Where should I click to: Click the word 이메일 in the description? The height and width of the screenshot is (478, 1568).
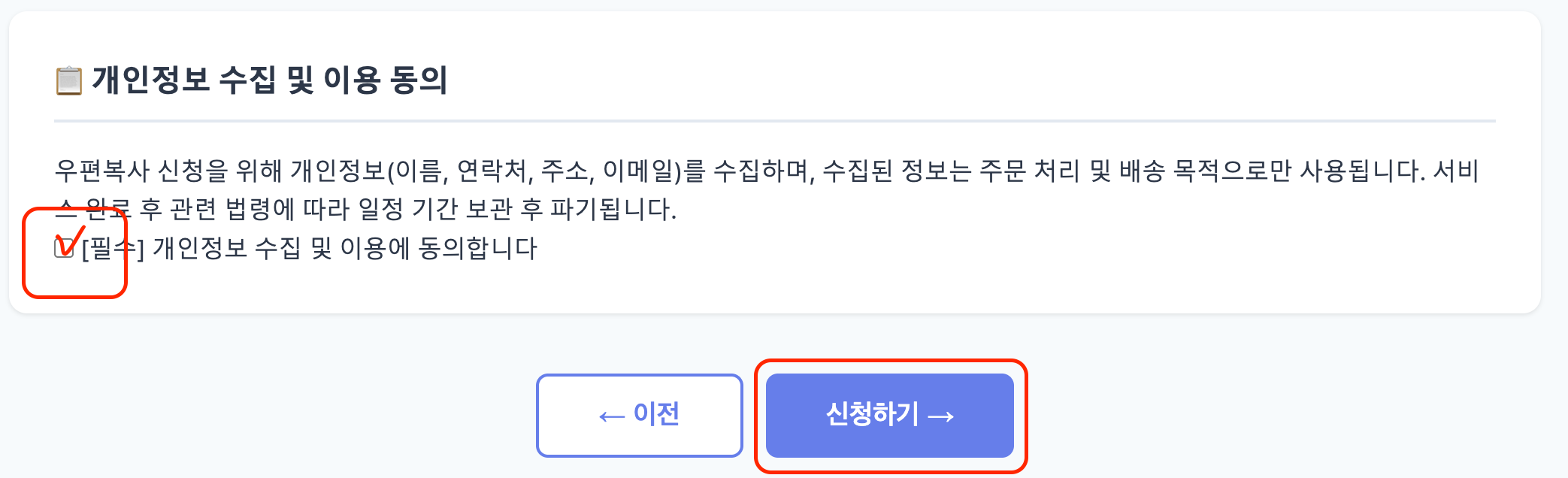[639, 171]
